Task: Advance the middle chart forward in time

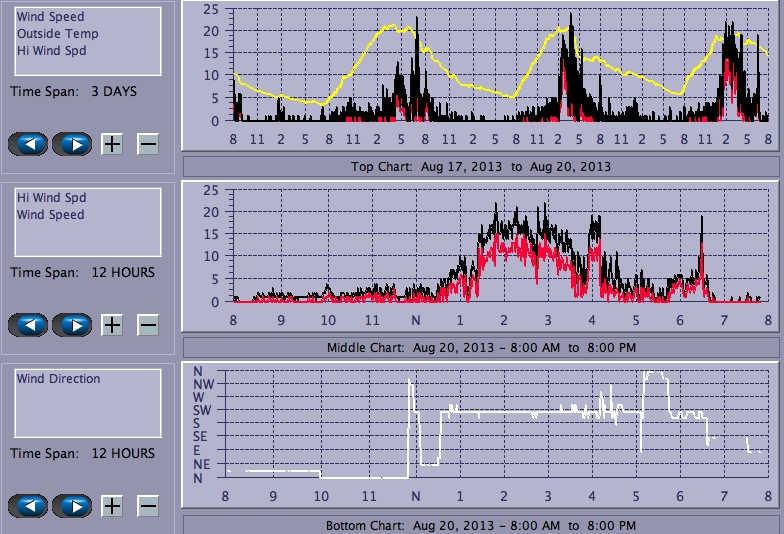Action: [73, 325]
